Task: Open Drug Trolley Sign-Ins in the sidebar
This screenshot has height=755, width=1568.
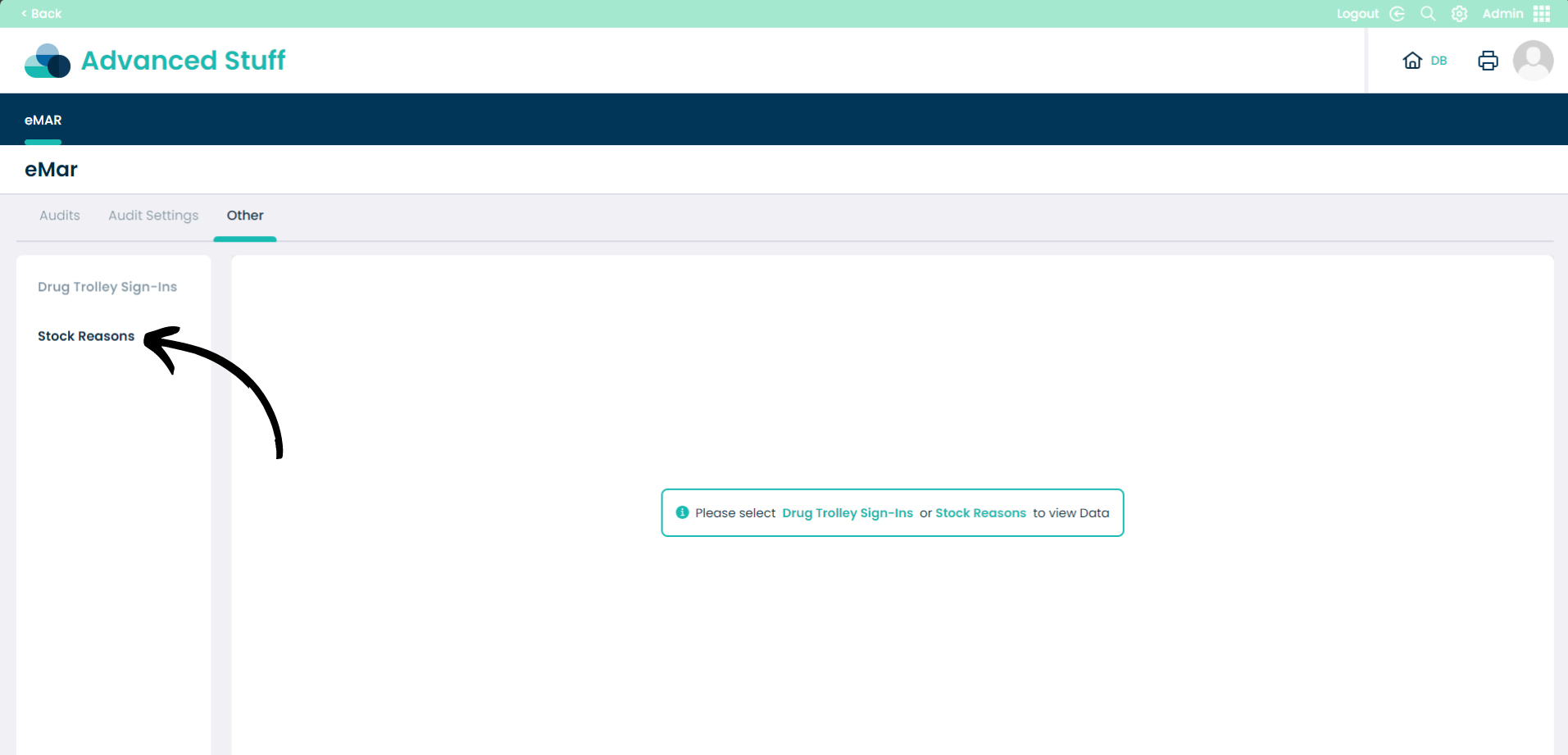Action: (107, 287)
